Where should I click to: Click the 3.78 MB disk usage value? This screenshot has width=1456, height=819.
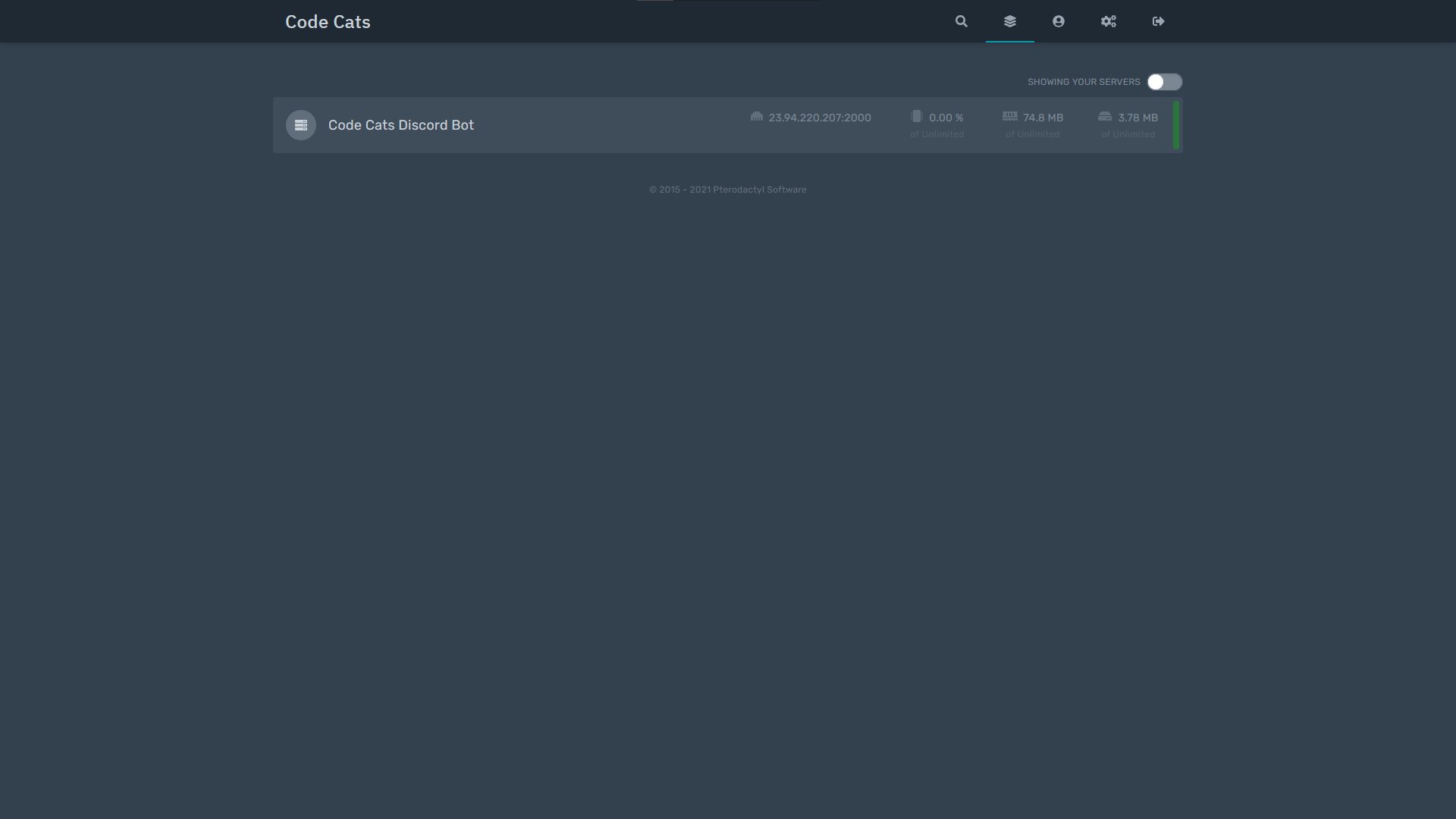[x=1137, y=118]
